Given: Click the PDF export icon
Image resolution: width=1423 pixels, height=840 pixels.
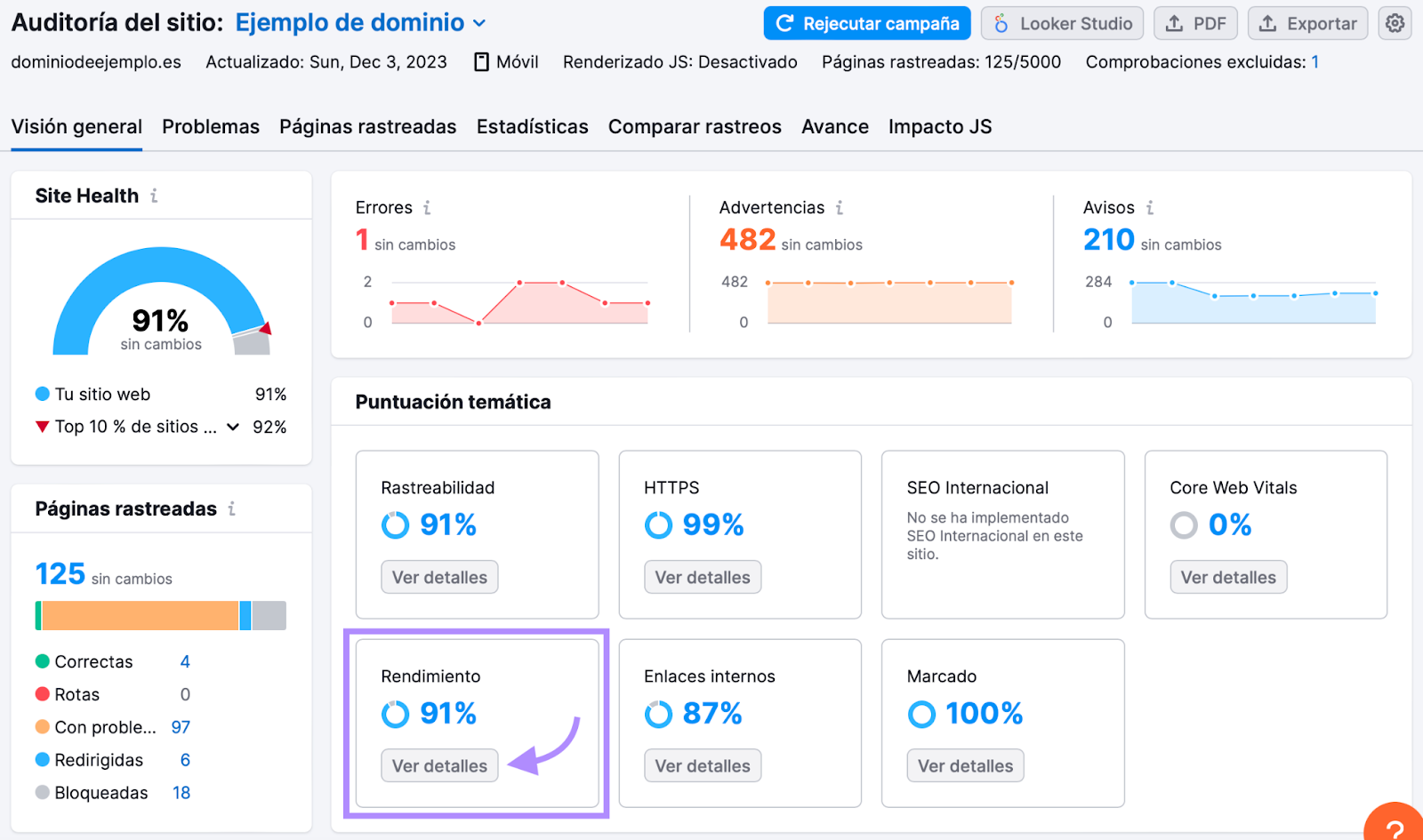Looking at the screenshot, I should [x=1176, y=23].
